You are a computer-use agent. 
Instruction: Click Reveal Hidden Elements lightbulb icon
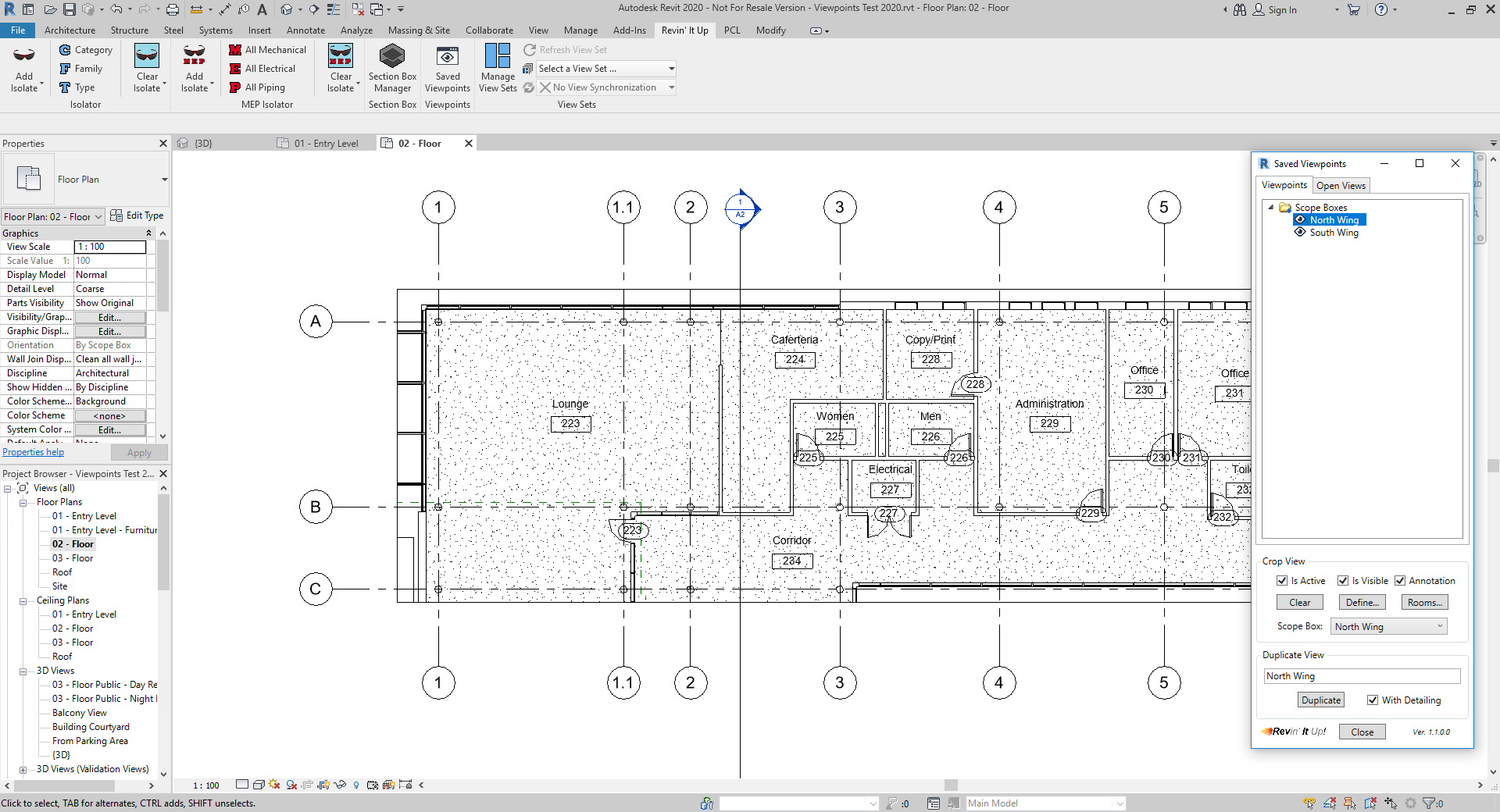pyautogui.click(x=356, y=785)
